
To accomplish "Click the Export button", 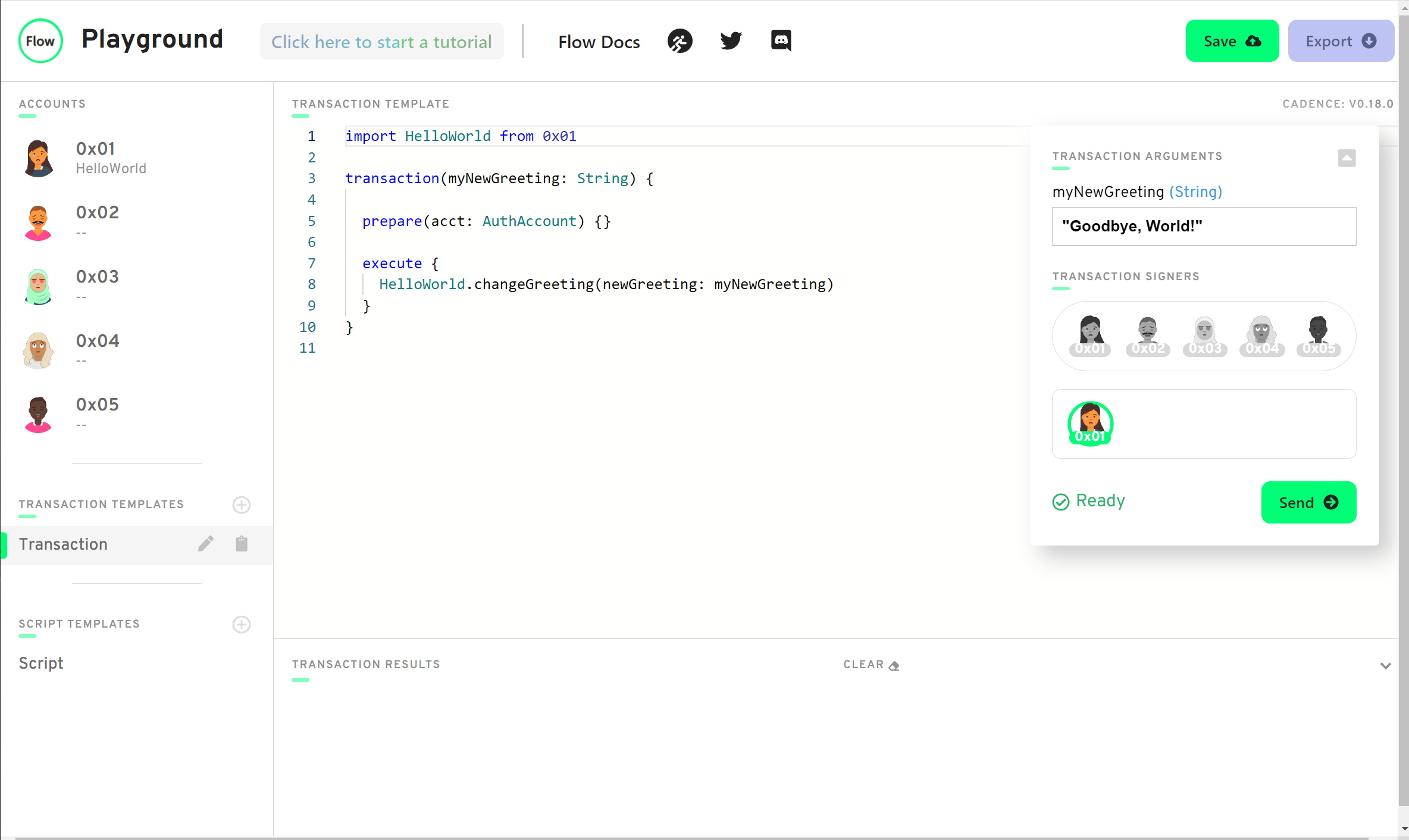I will coord(1341,41).
